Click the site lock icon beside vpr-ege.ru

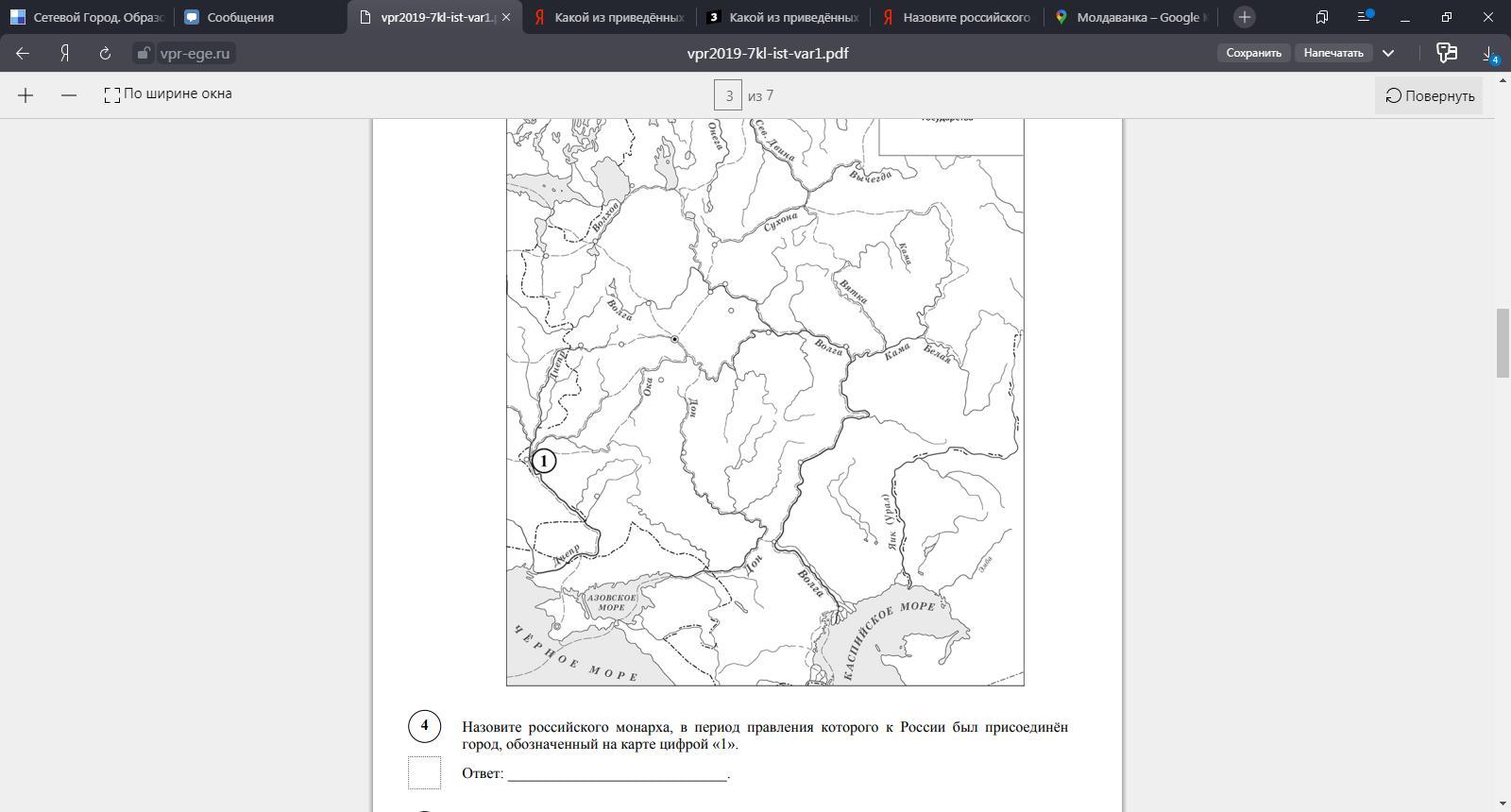tap(143, 54)
